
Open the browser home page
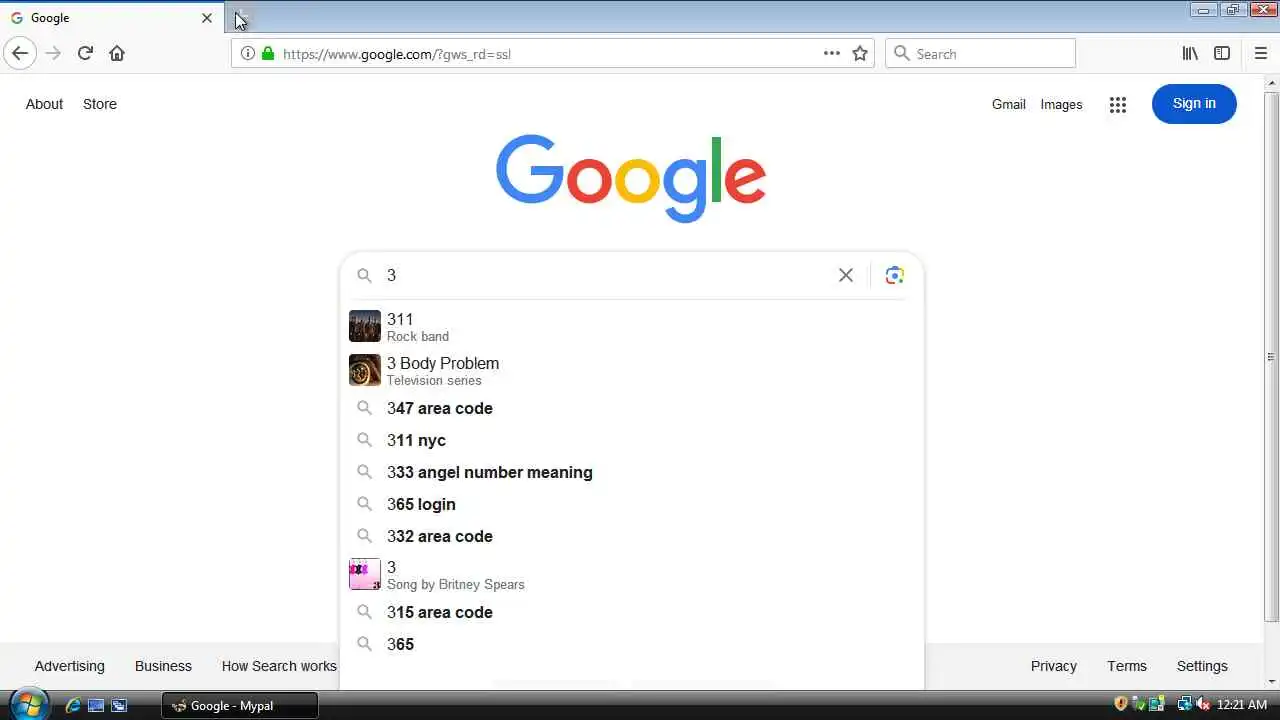tap(117, 53)
